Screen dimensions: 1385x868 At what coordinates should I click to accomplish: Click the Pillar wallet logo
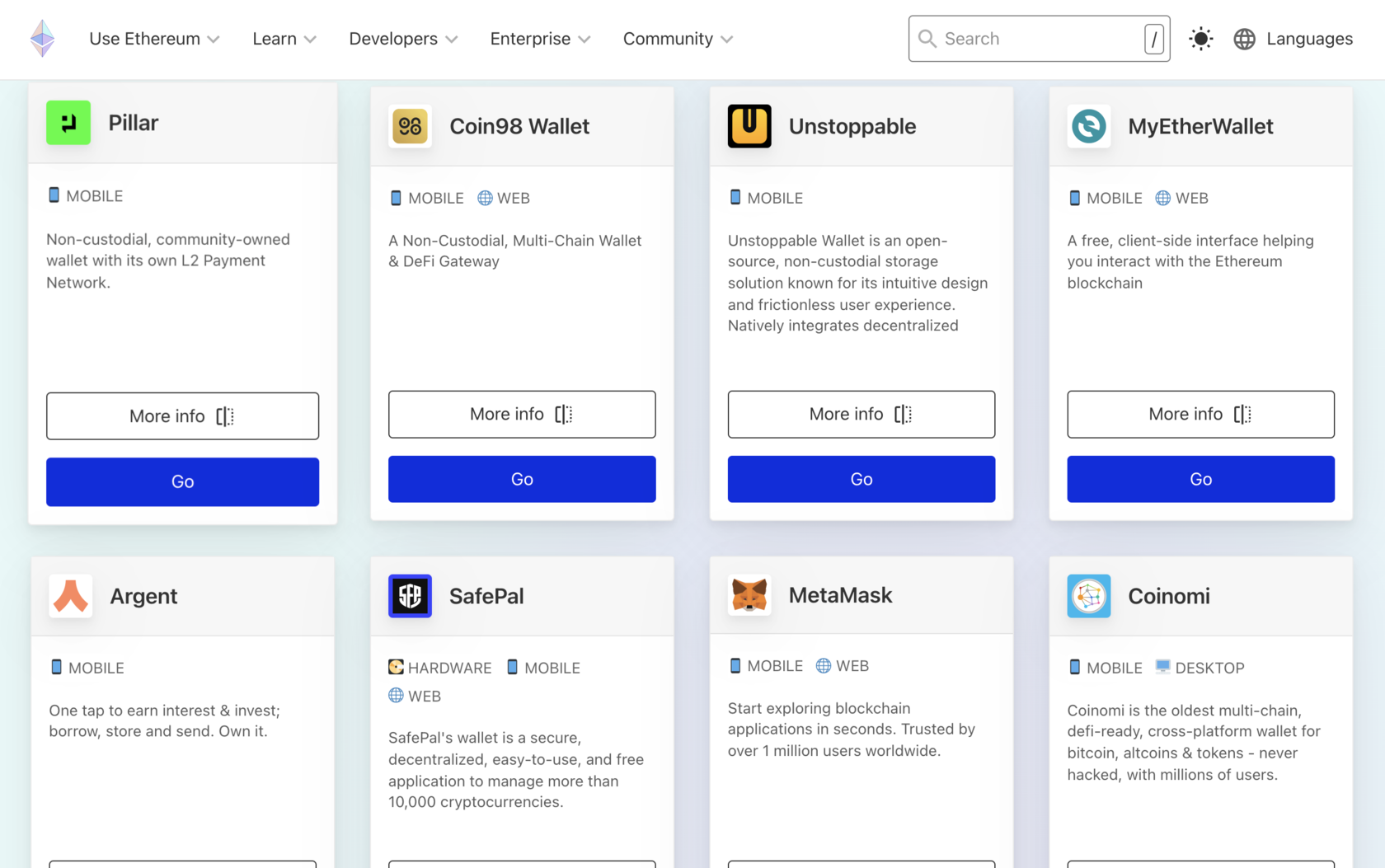coord(68,123)
